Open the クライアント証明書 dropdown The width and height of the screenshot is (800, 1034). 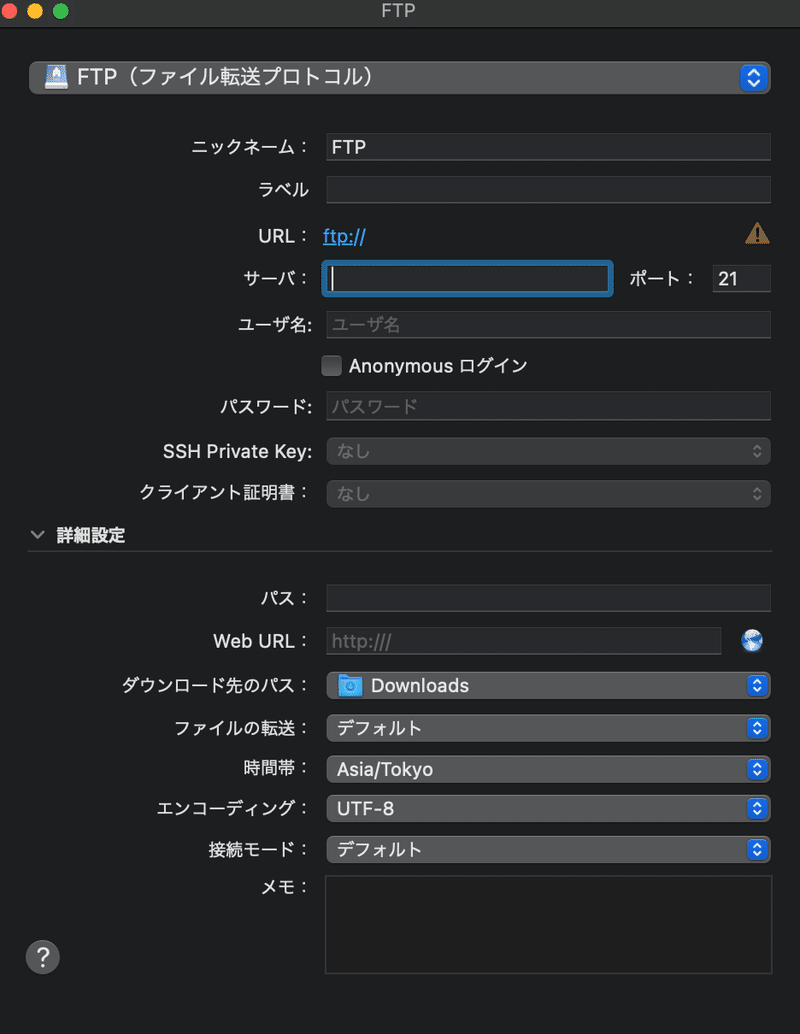(x=548, y=494)
